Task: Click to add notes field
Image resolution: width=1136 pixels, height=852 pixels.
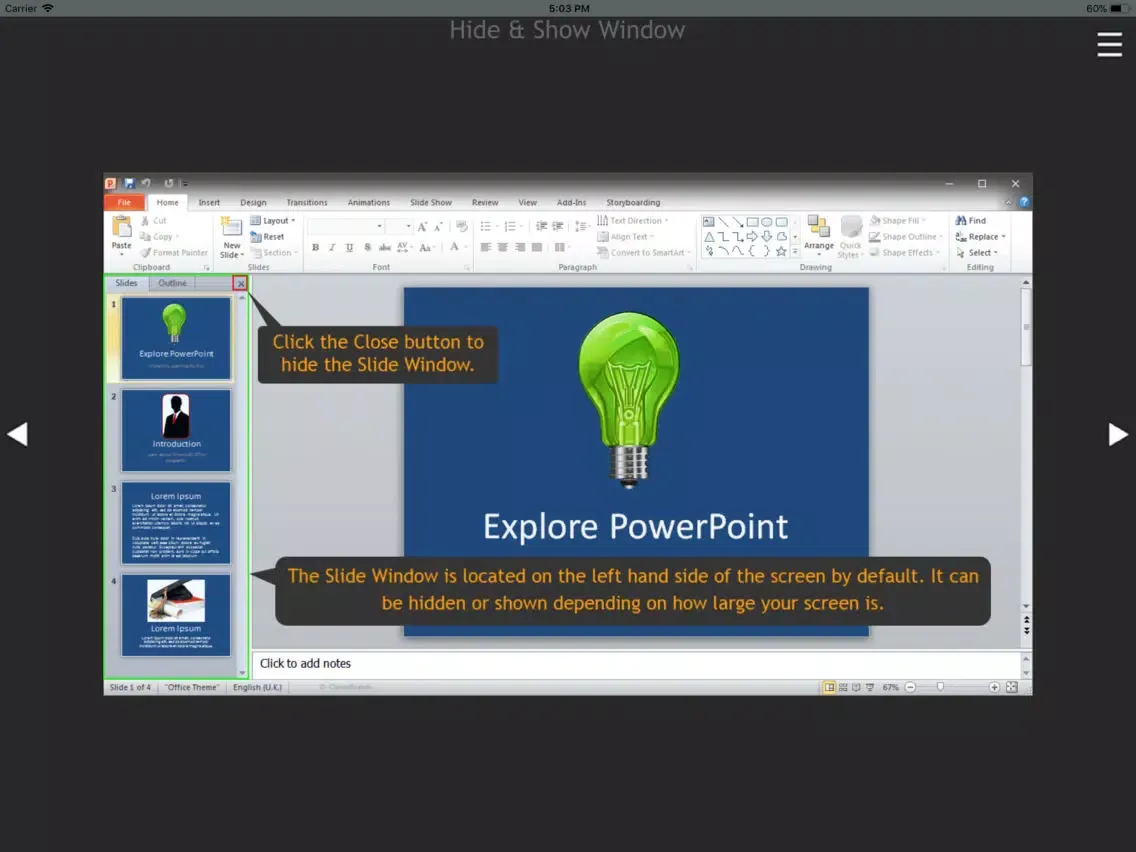Action: coord(636,664)
